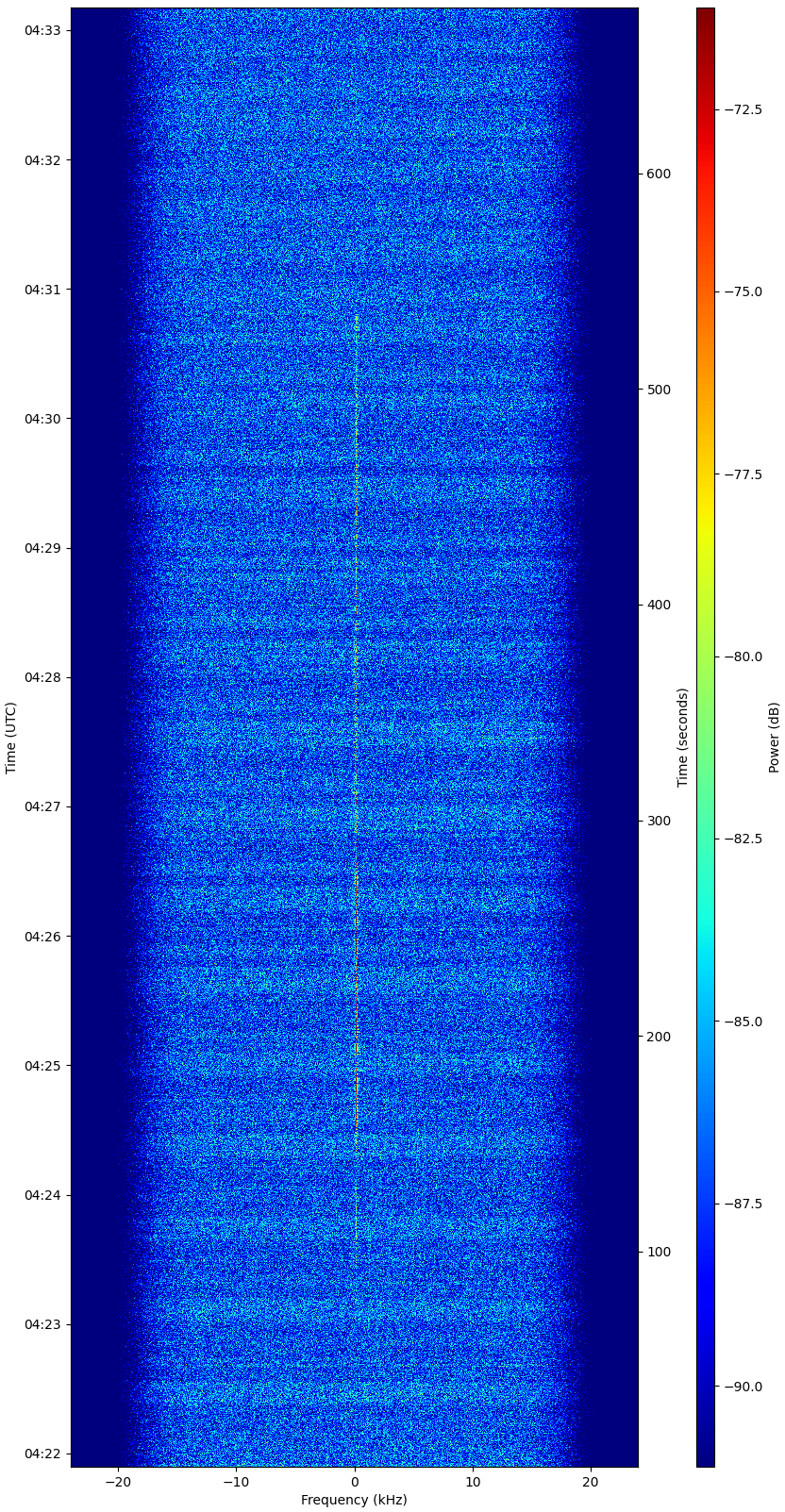This screenshot has width=785, height=1512.
Task: Click the 10 kHz frequency tick label
Action: pos(473,1482)
